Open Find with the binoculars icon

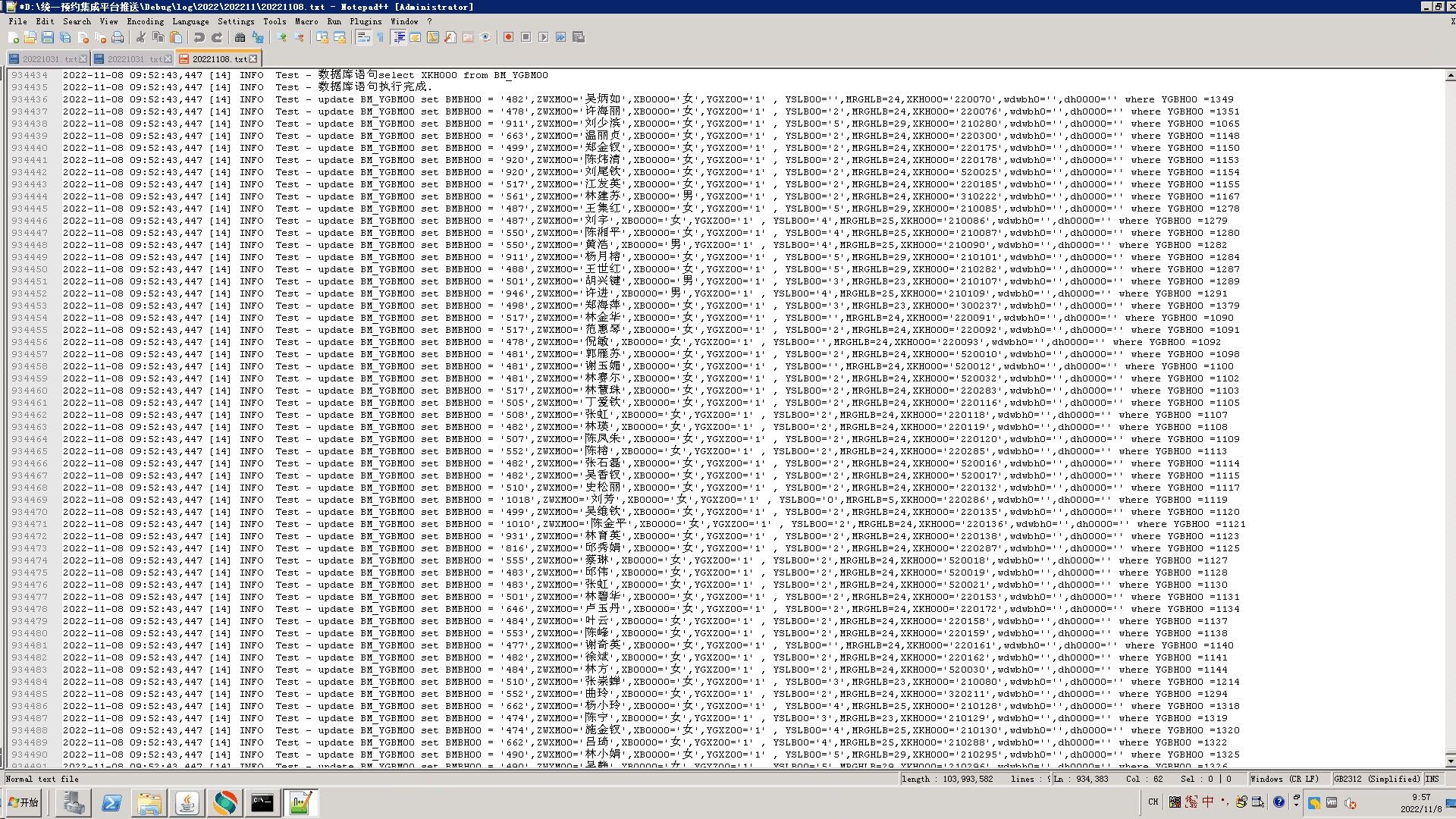[240, 37]
